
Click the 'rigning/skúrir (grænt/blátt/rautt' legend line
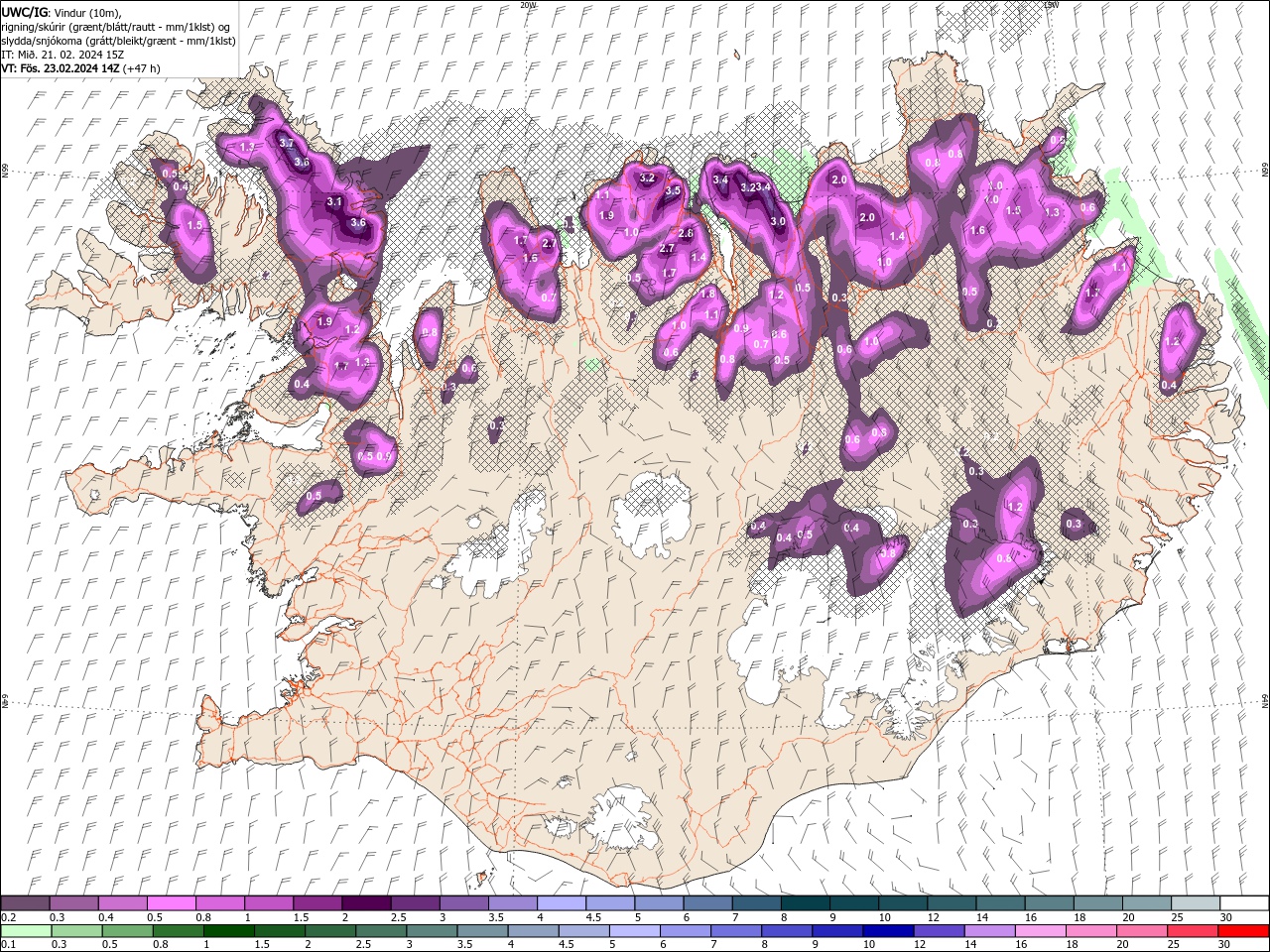117,27
